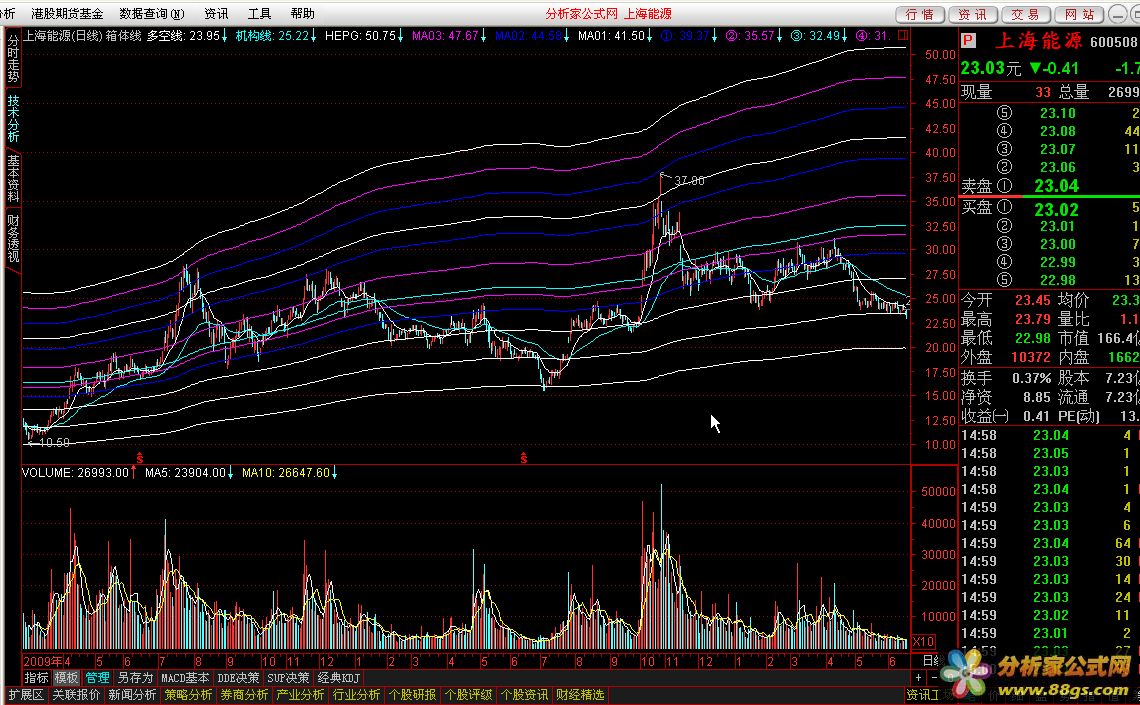1140x705 pixels.
Task: Click the 网站 button at top right
Action: [1079, 15]
